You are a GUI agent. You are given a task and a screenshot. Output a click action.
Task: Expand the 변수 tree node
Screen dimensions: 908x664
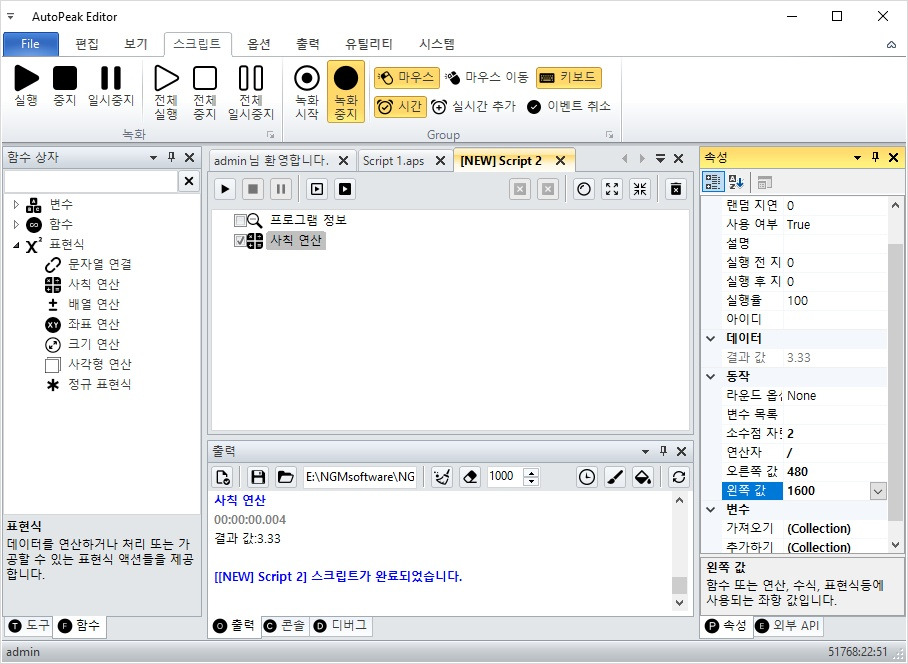pyautogui.click(x=16, y=204)
